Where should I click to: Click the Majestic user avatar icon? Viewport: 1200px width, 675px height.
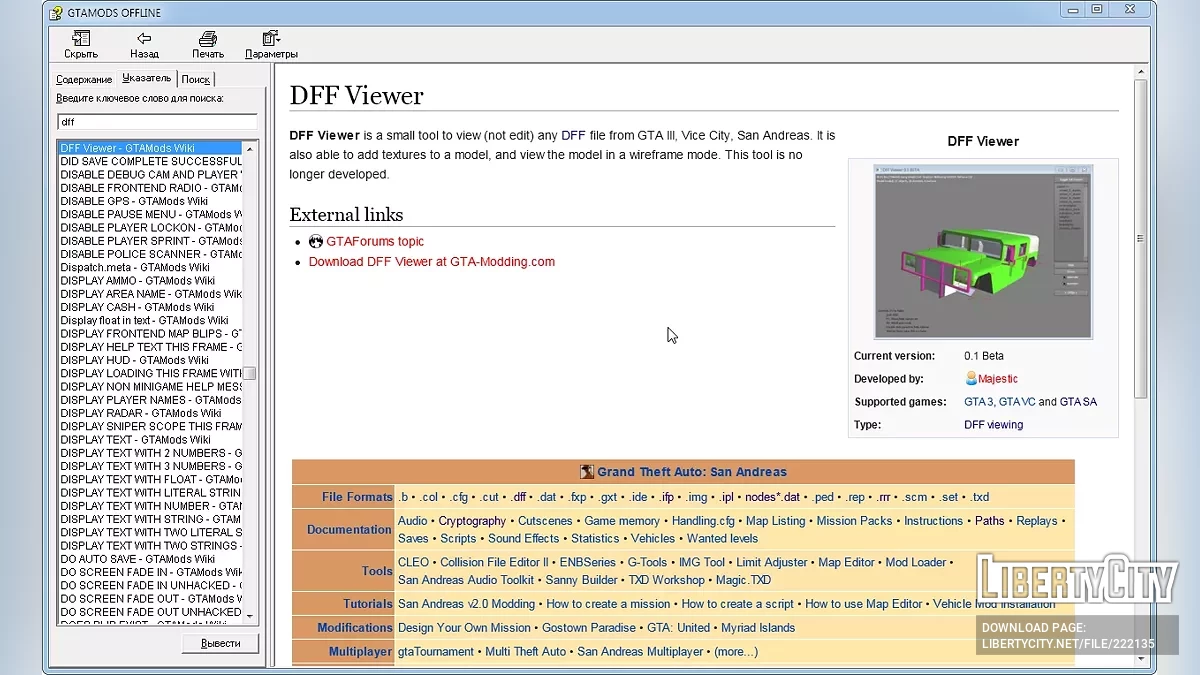[971, 379]
